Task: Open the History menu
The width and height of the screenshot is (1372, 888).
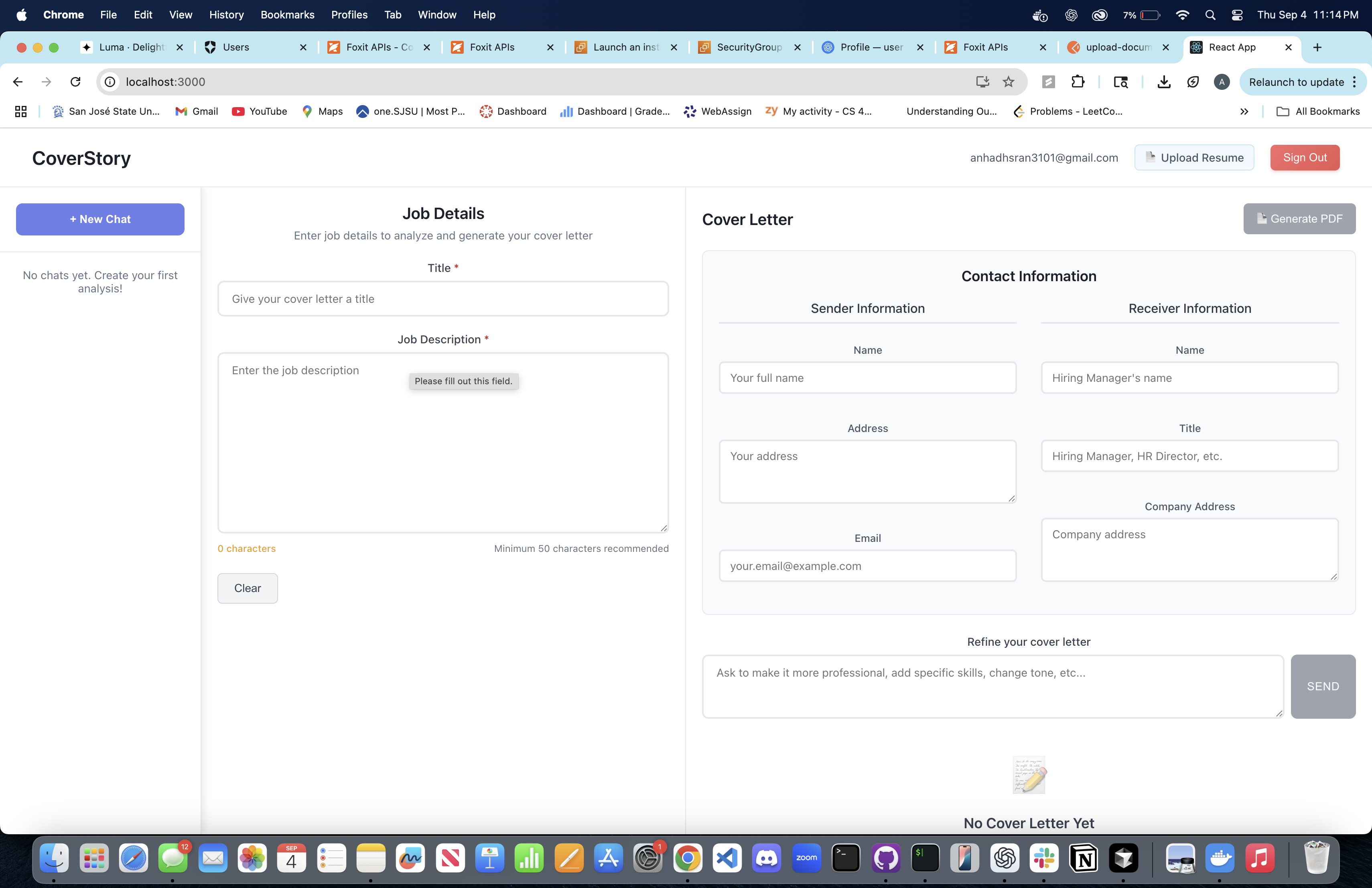Action: 226,15
